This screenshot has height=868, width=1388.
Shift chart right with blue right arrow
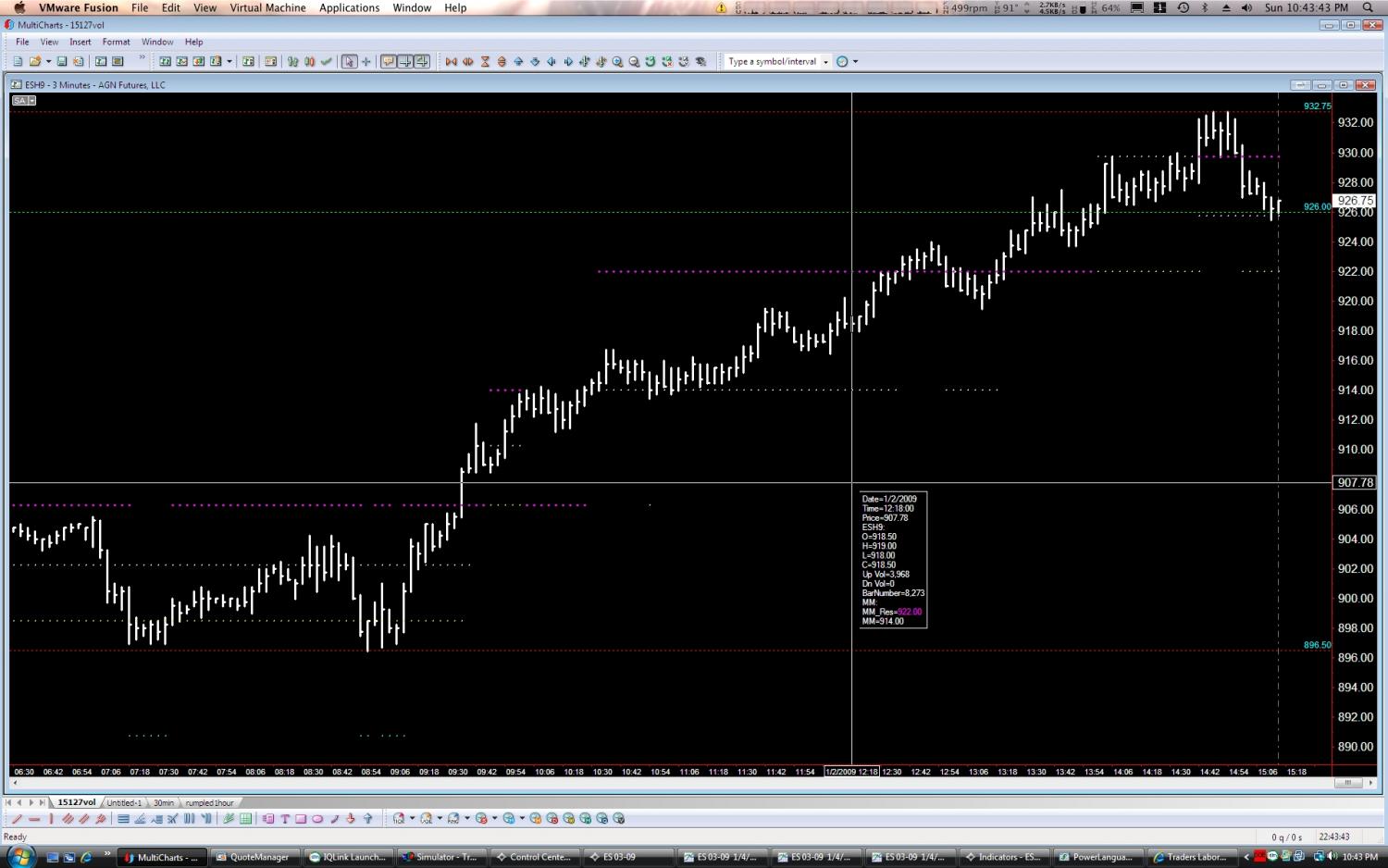(568, 61)
